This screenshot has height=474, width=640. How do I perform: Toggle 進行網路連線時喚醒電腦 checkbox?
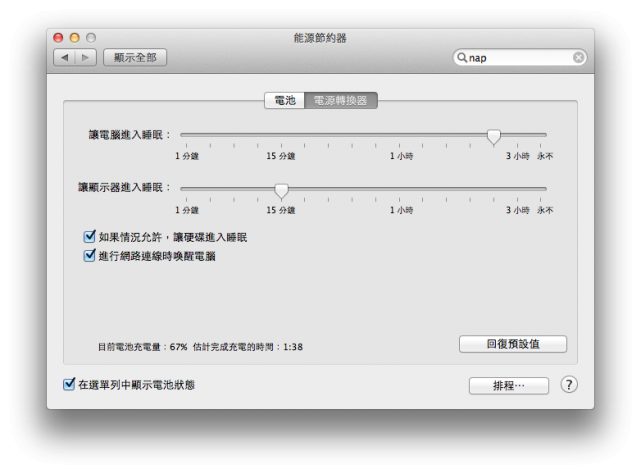pos(89,256)
